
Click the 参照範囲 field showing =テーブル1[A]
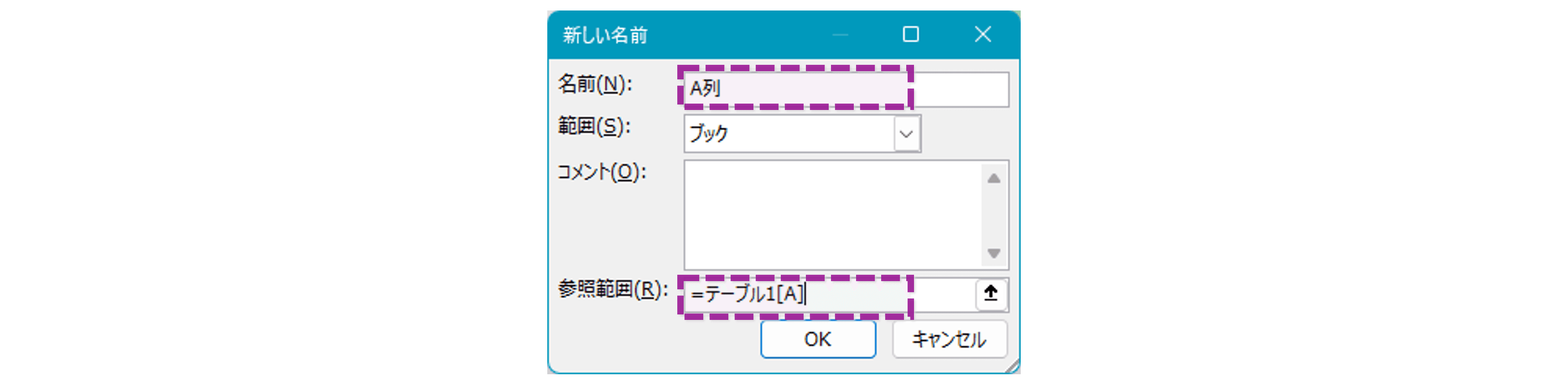pos(791,295)
